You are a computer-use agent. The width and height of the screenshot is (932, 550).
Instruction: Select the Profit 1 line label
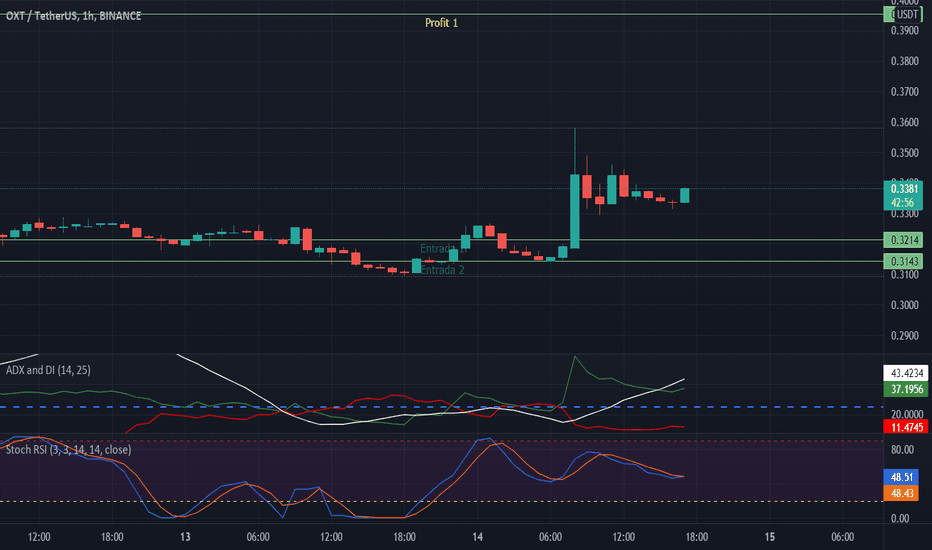coord(441,23)
